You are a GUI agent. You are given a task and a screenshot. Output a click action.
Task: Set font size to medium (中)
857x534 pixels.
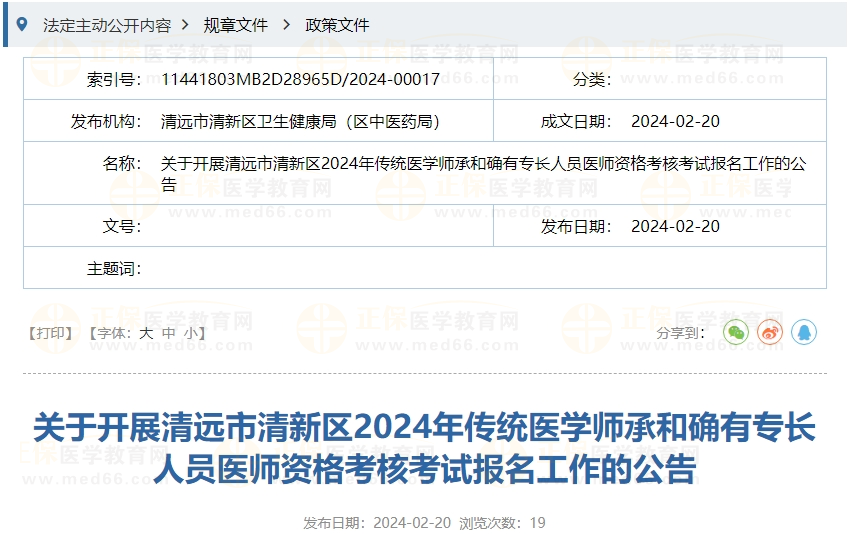point(169,333)
